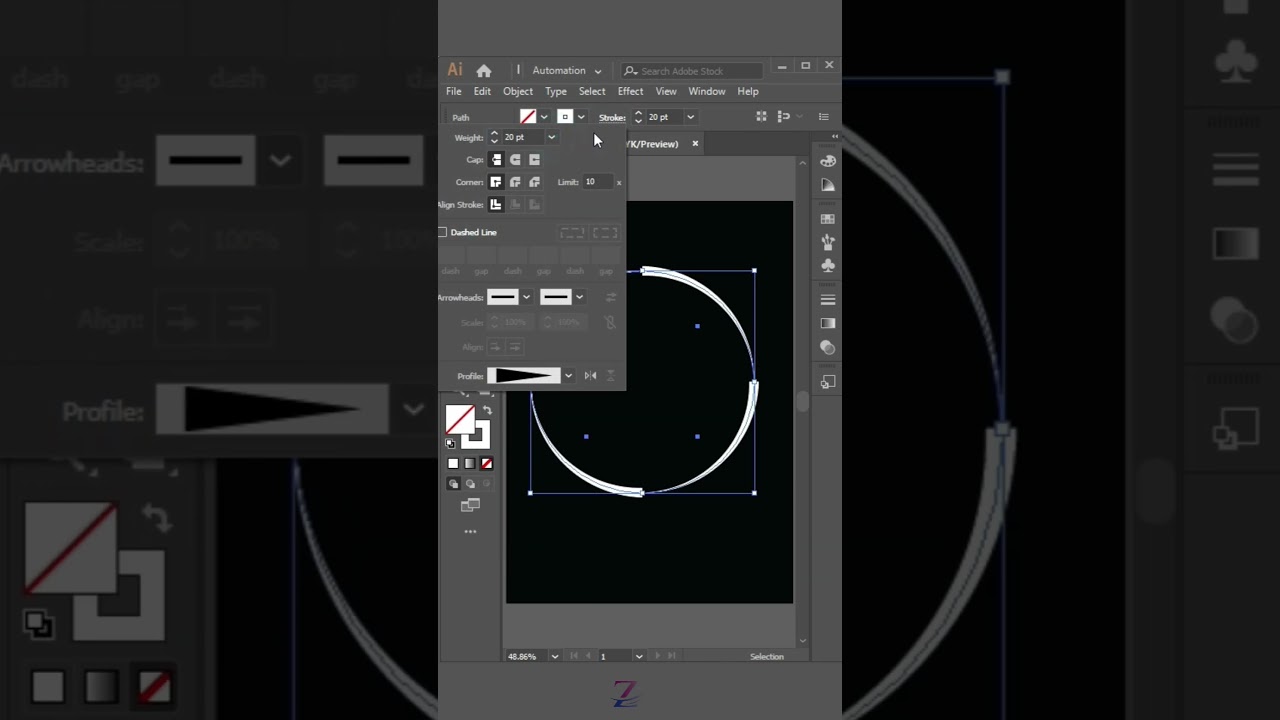Select the Round Cap stroke option
Screen dimensions: 1280x720
pyautogui.click(x=515, y=160)
